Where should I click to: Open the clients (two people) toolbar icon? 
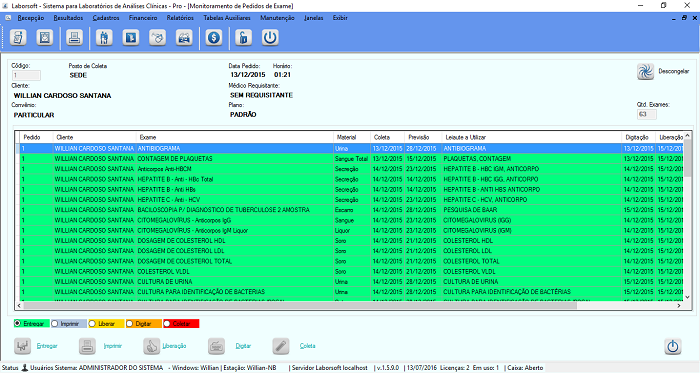pos(104,37)
